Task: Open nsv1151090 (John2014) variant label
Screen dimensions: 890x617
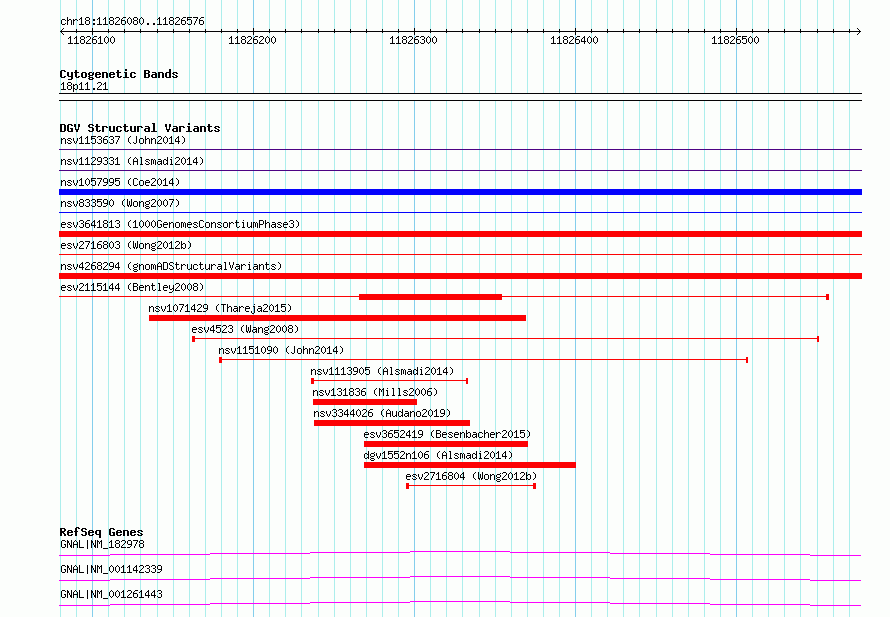Action: tap(282, 350)
